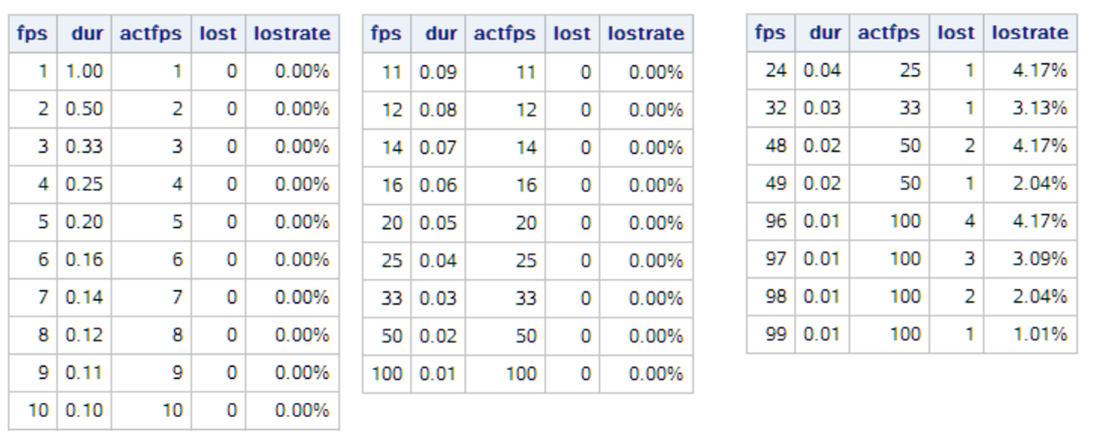Select the fps 49 cell in third table
This screenshot has height=432, width=1093.
pos(771,183)
